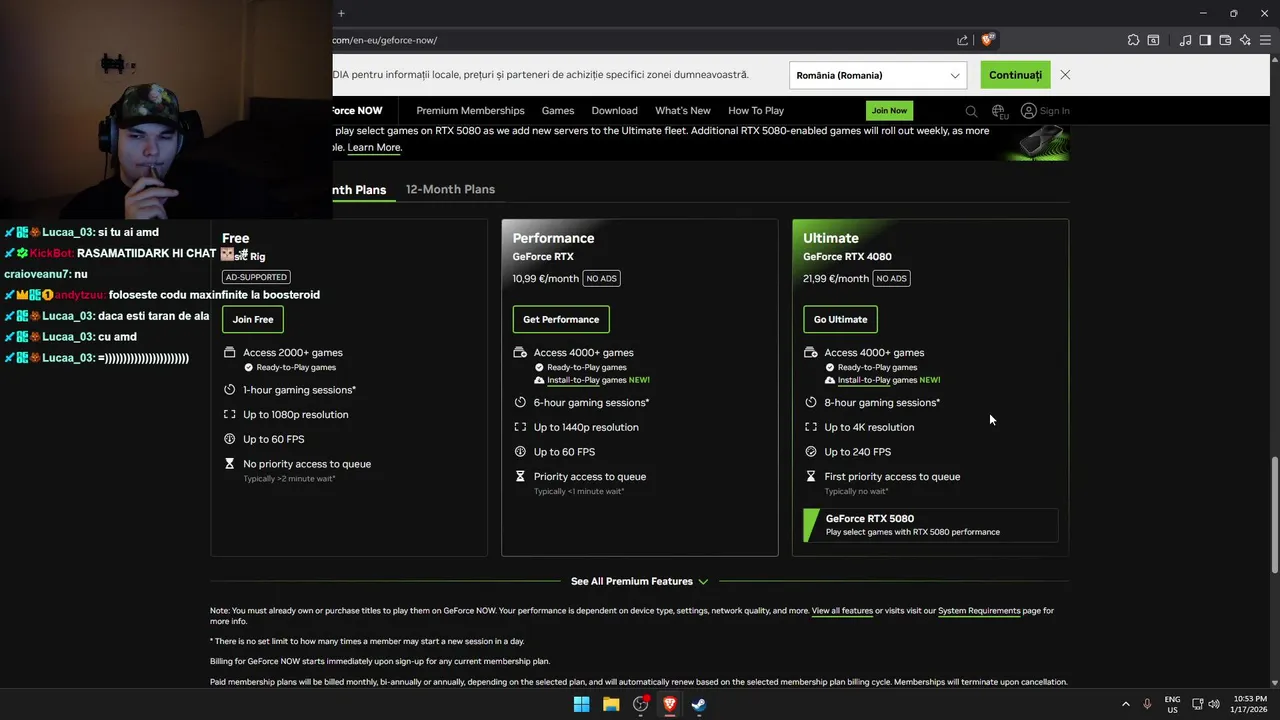The image size is (1280, 720).
Task: Click the Join Now button in nav bar
Action: tap(889, 111)
